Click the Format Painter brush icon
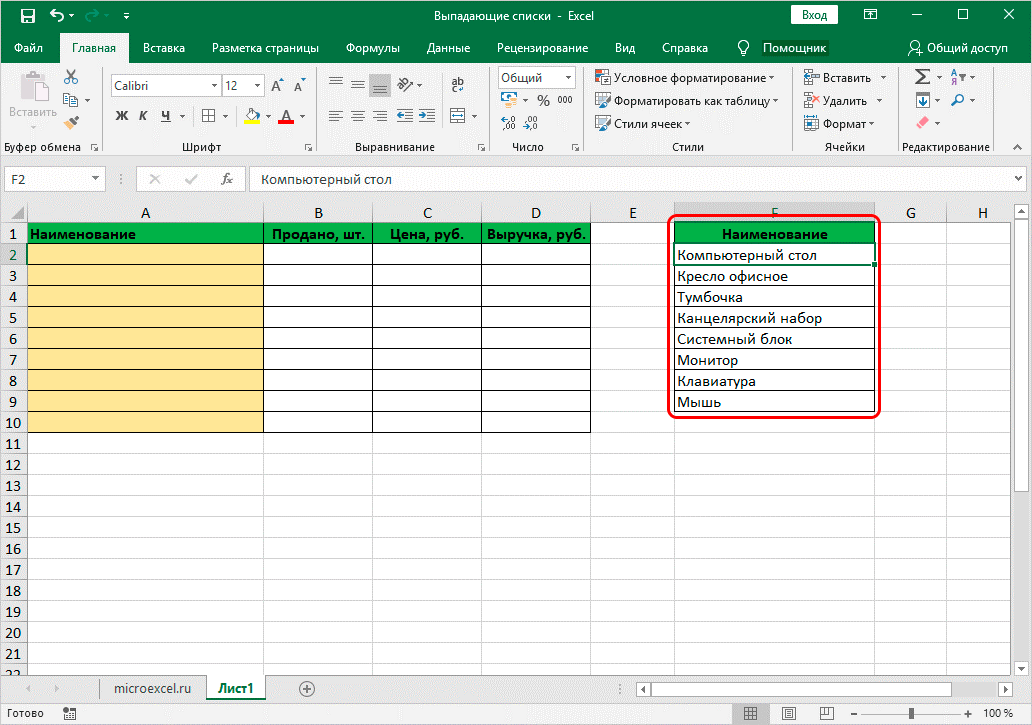Screen dimensions: 1032x725 71,122
